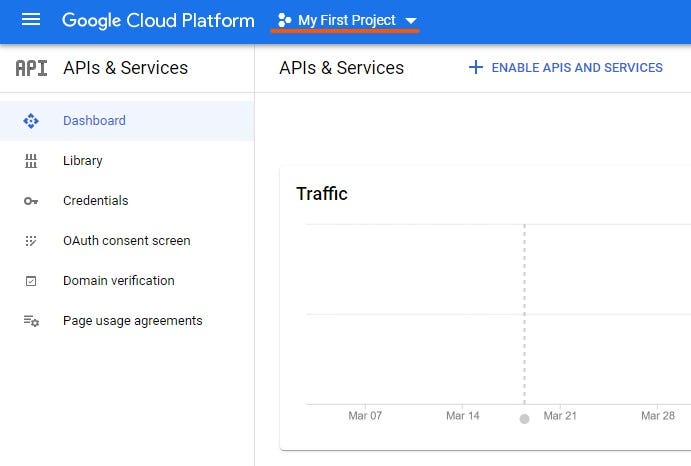
Task: Click Enable APIs and Services button
Action: [x=566, y=67]
